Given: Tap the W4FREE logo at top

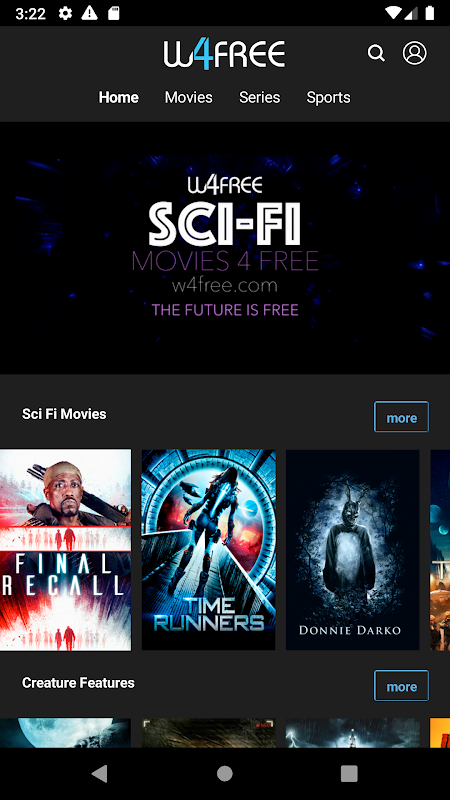Looking at the screenshot, I should 224,55.
